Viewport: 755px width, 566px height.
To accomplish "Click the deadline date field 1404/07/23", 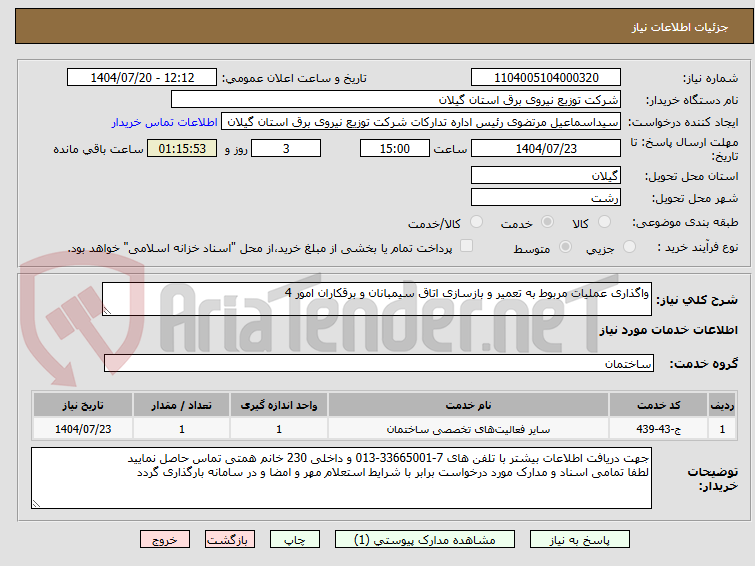I will (x=546, y=148).
